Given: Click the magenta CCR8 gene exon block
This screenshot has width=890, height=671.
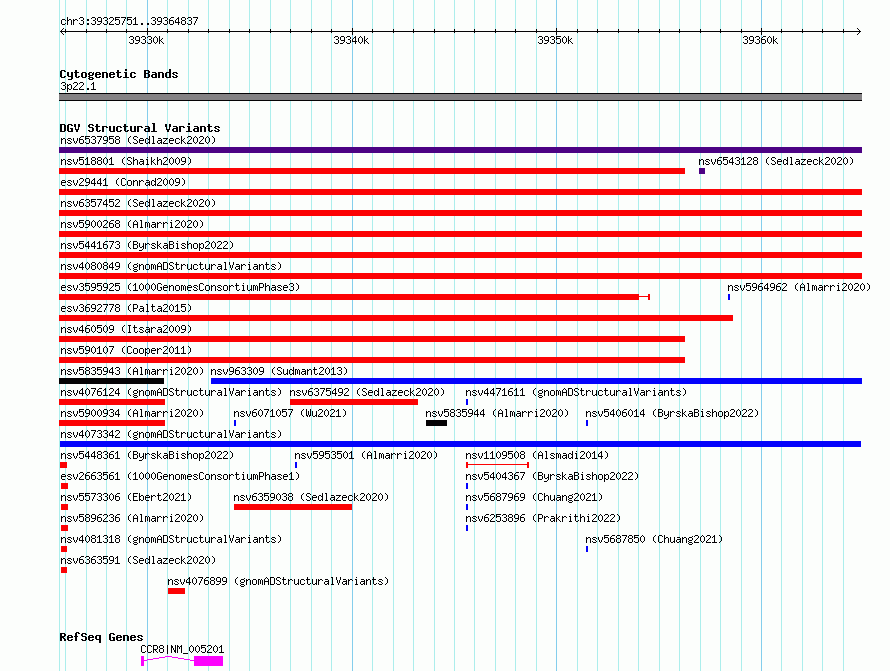Looking at the screenshot, I should (x=208, y=661).
